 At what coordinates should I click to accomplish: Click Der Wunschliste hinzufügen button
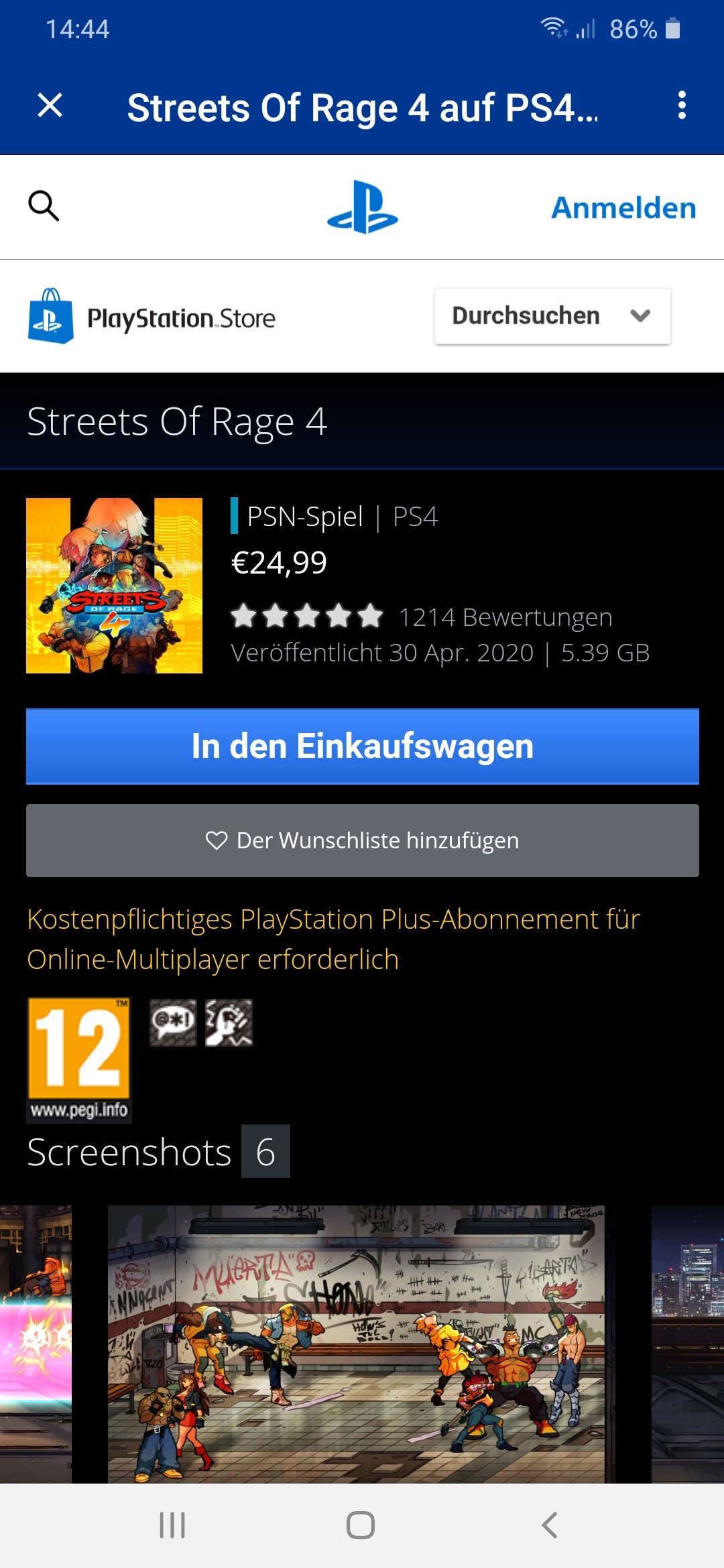363,840
